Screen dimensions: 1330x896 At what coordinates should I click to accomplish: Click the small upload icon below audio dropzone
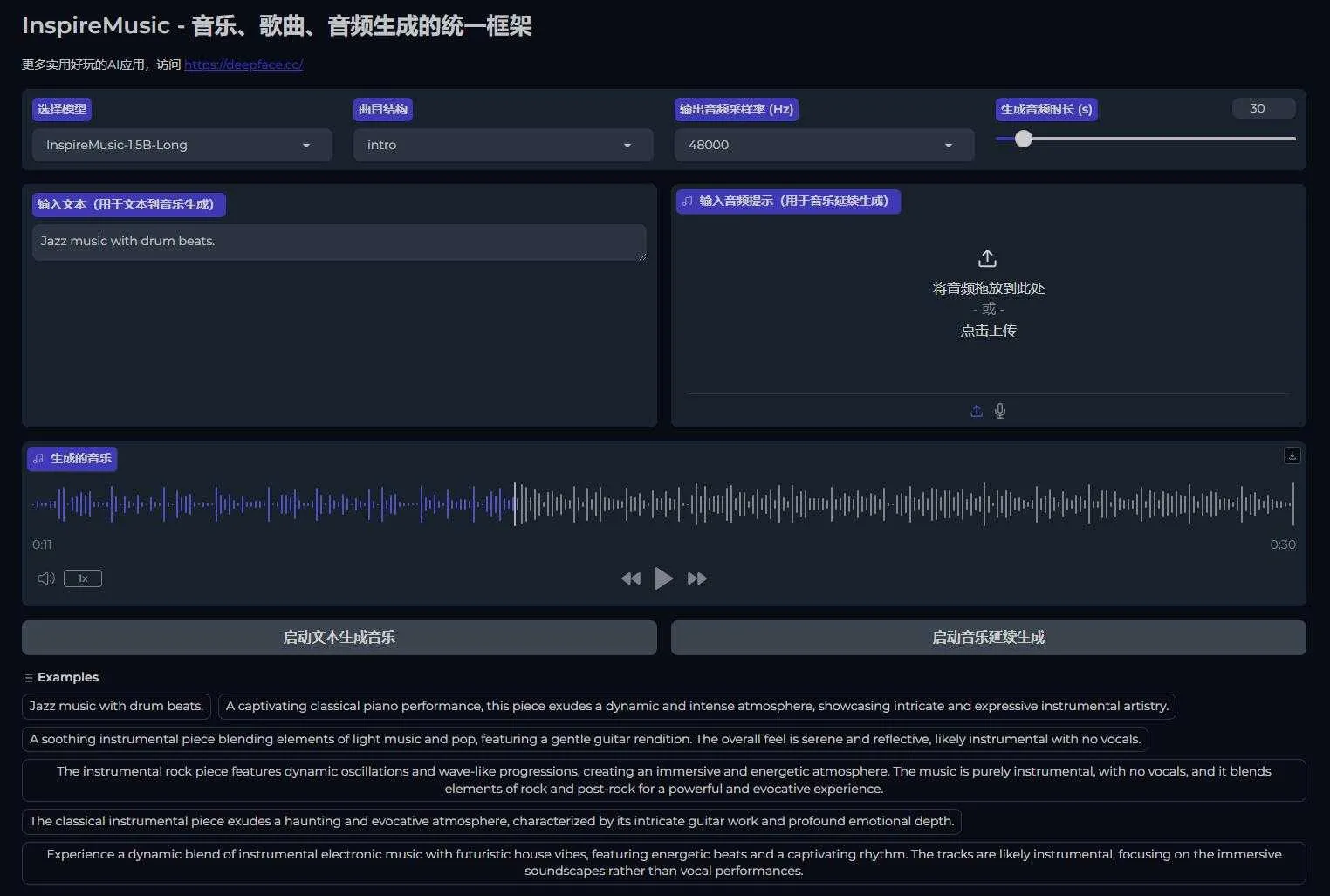[977, 411]
